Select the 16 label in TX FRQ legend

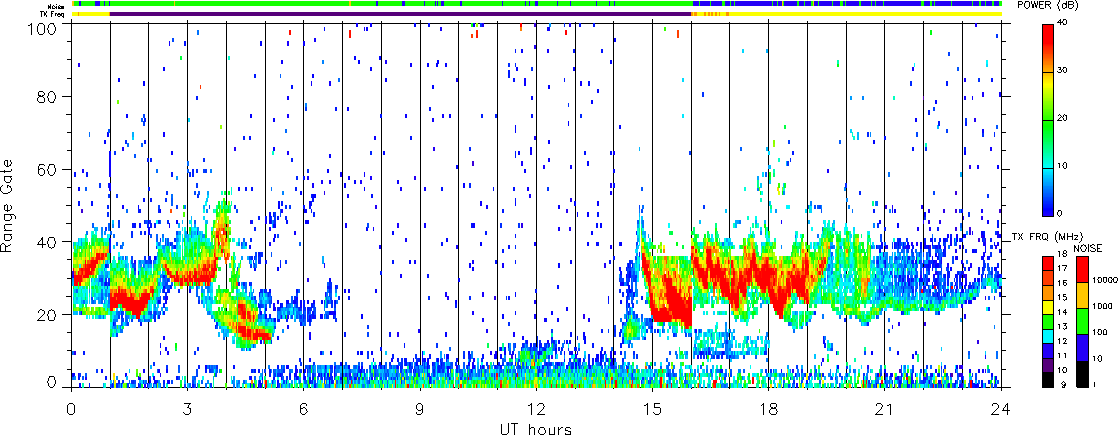[x=1062, y=283]
